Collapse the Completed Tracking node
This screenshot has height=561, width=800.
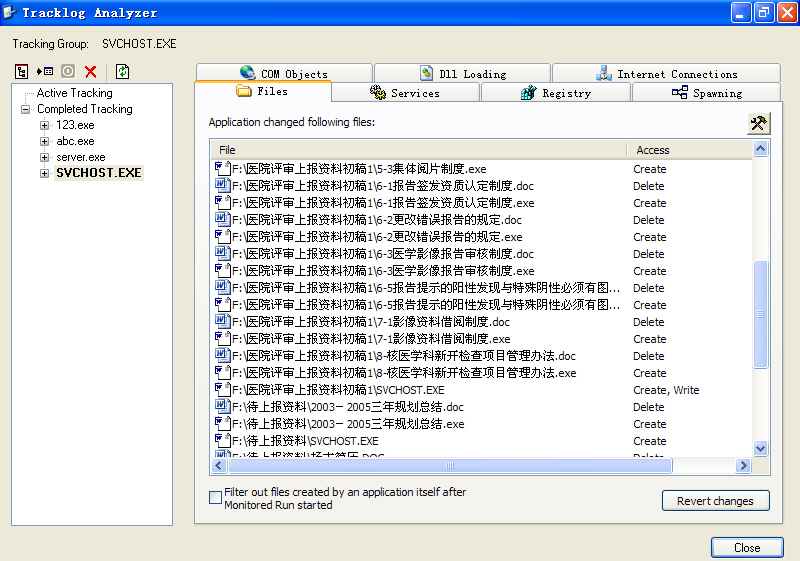26,109
